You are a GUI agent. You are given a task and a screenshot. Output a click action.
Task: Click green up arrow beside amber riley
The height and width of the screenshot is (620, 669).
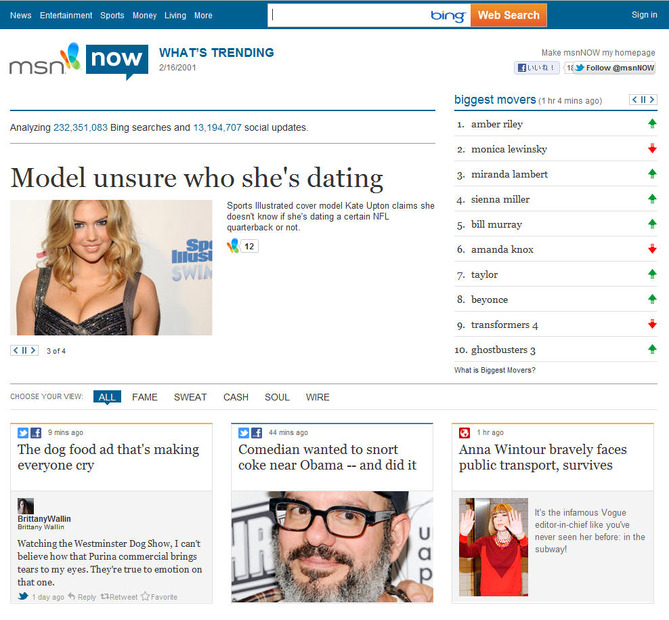tap(652, 124)
